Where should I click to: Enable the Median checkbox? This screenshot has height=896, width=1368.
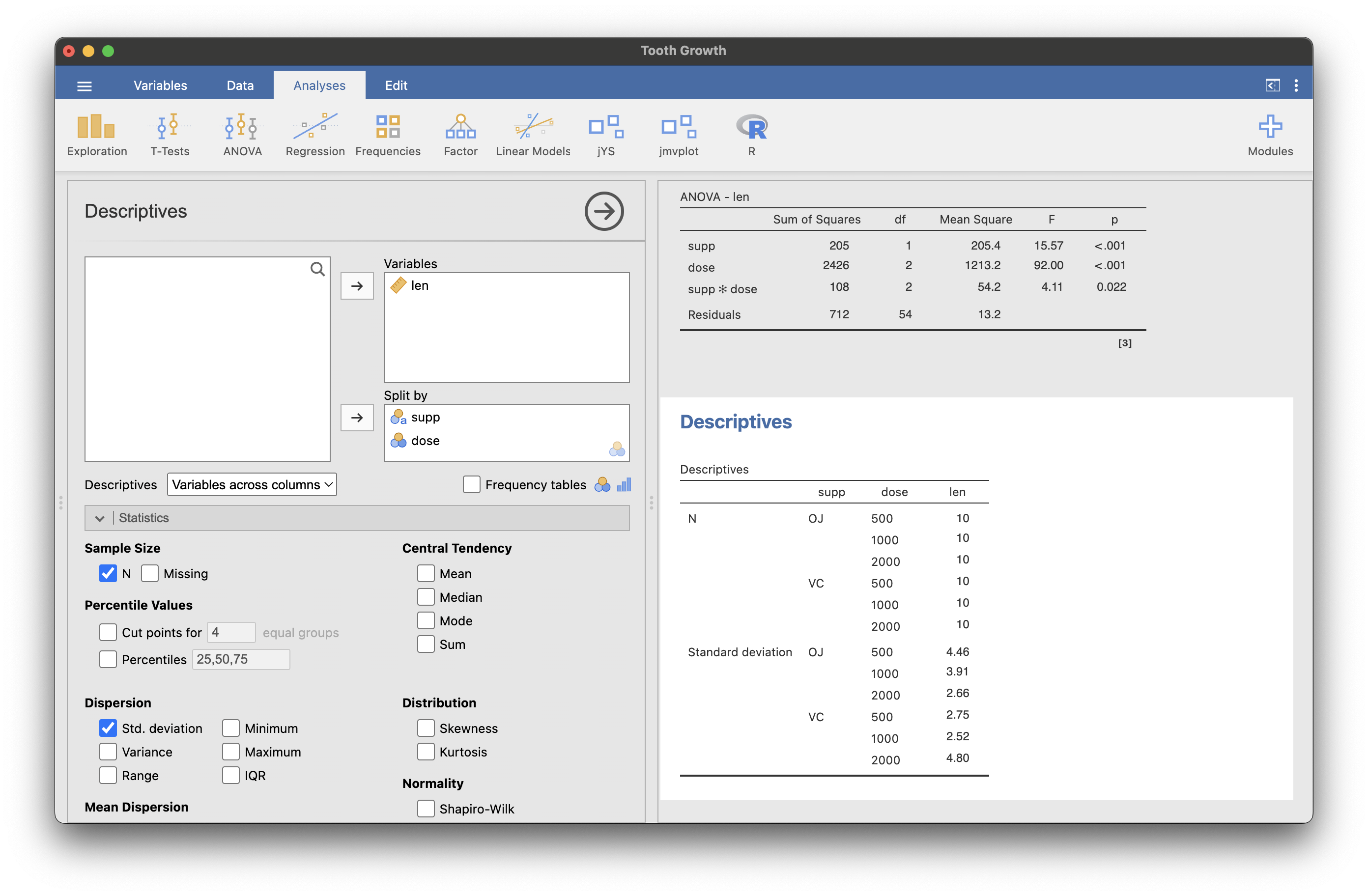coord(426,596)
